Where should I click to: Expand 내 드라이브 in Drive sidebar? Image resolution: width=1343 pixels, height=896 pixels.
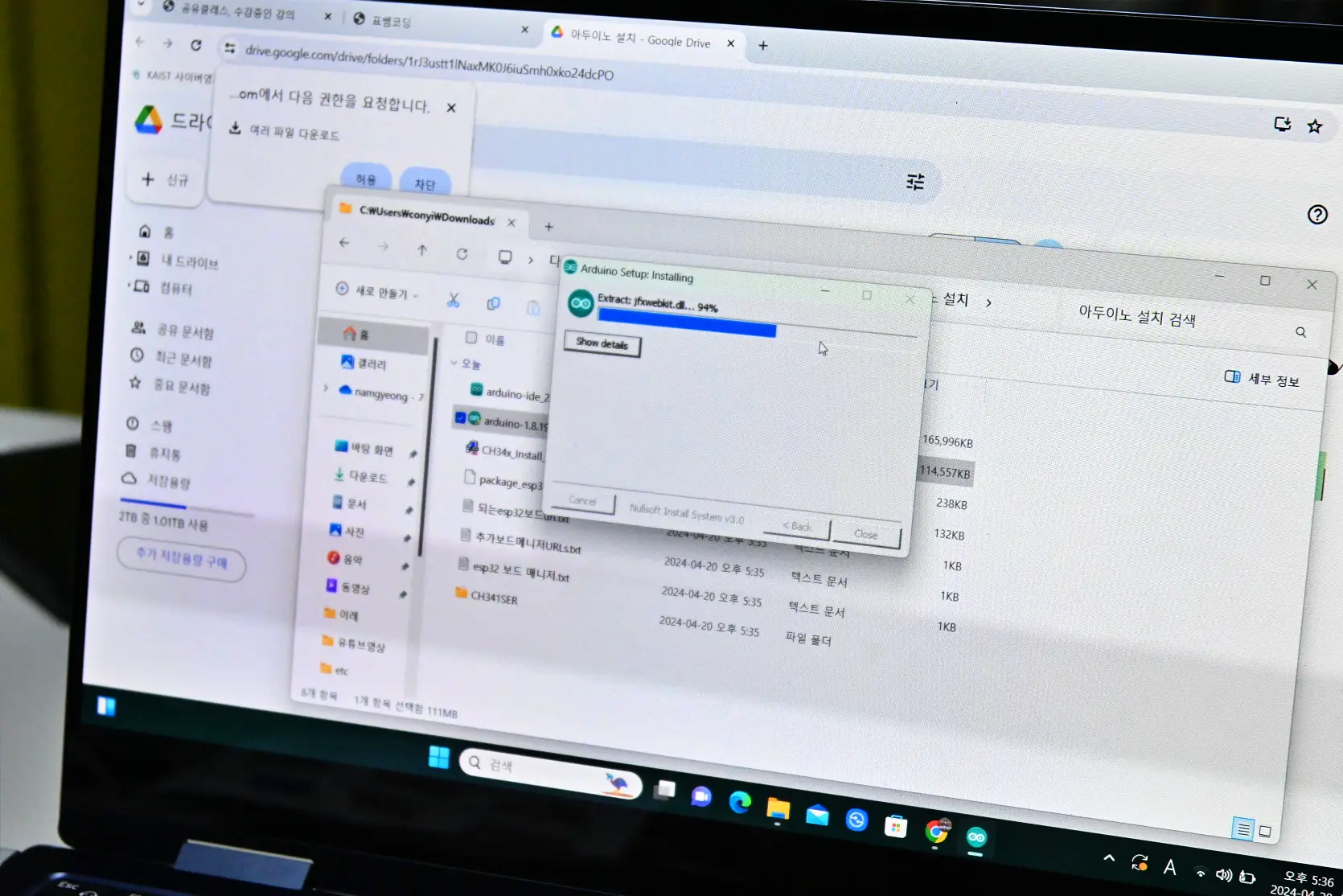[132, 259]
